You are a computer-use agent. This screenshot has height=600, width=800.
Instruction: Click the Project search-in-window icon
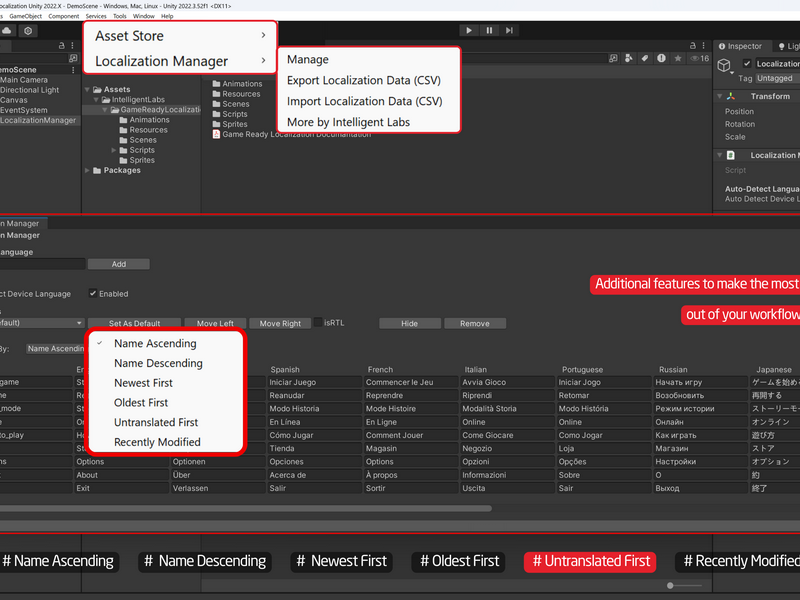(x=613, y=58)
